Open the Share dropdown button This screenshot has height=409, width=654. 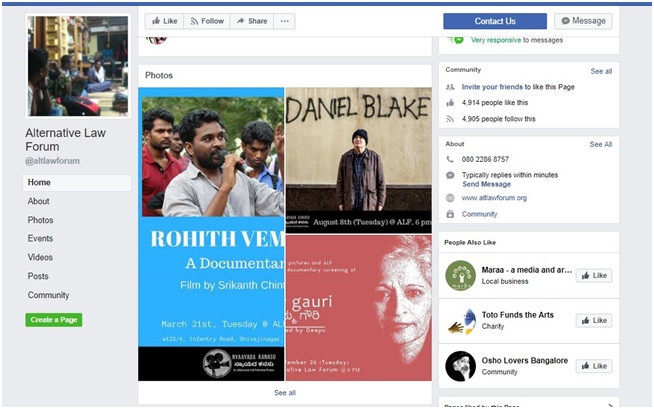[251, 21]
